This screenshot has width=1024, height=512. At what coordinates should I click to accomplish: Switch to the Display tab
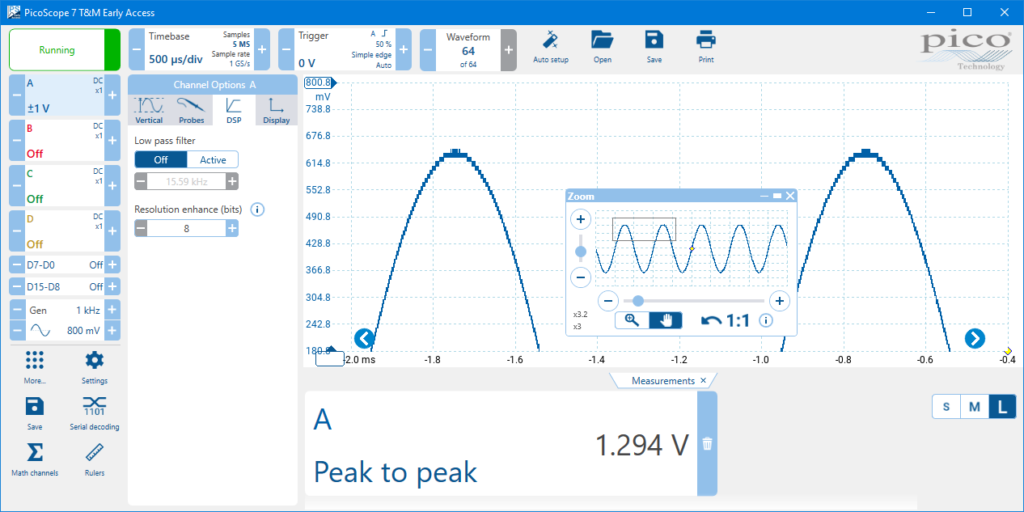click(276, 110)
